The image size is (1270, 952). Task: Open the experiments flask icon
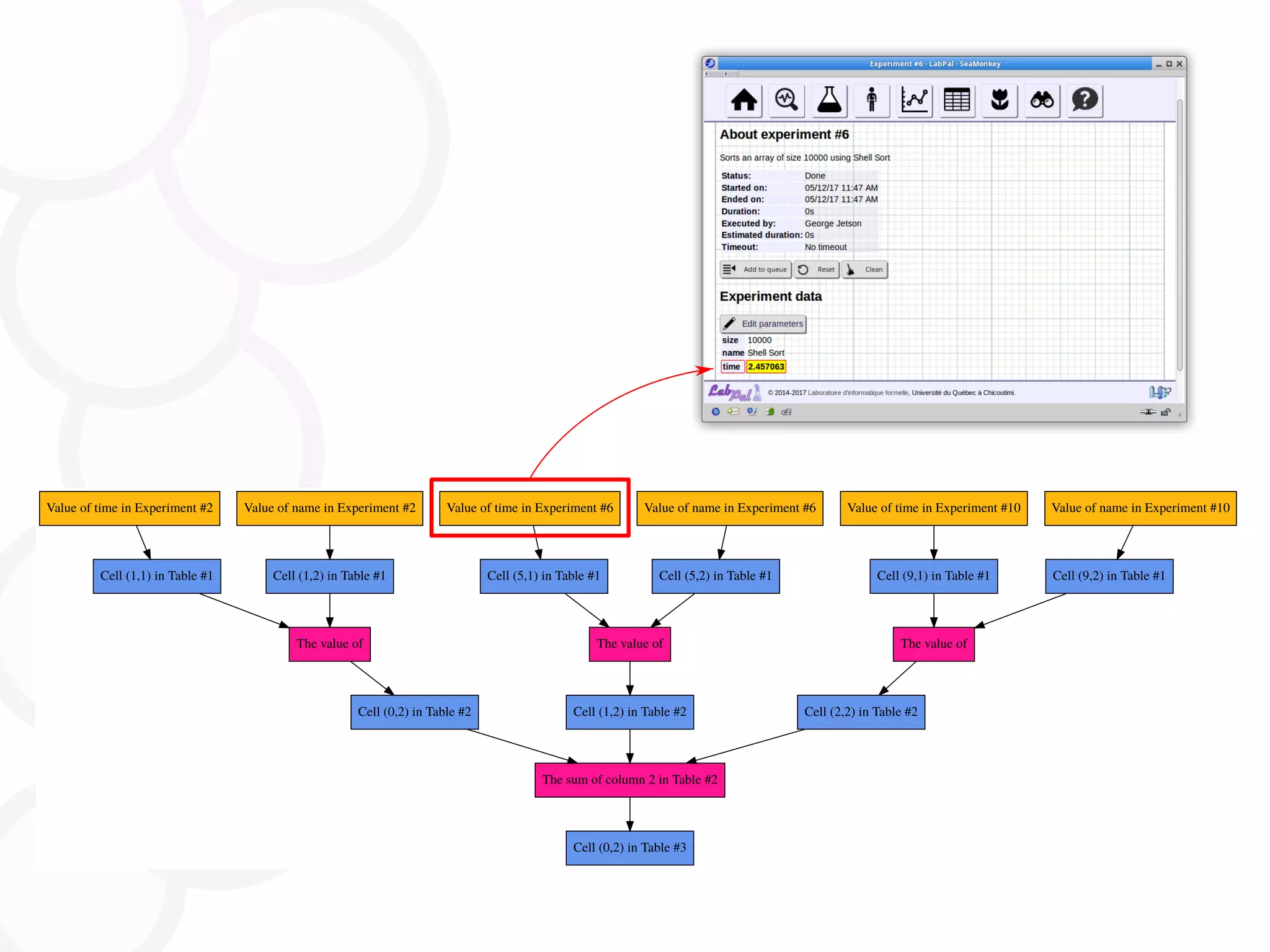(x=829, y=100)
